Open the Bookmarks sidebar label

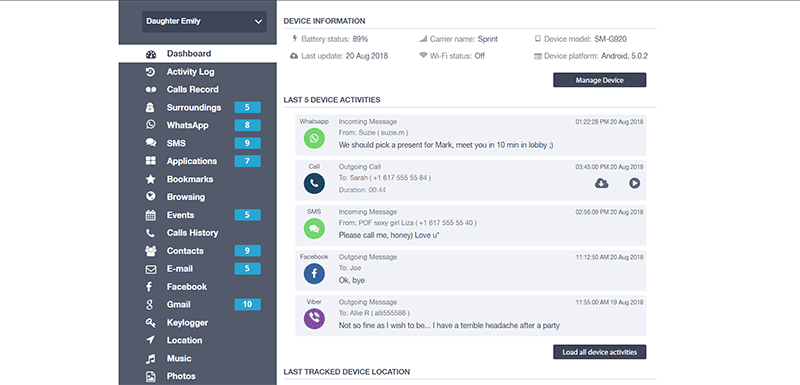(x=190, y=179)
